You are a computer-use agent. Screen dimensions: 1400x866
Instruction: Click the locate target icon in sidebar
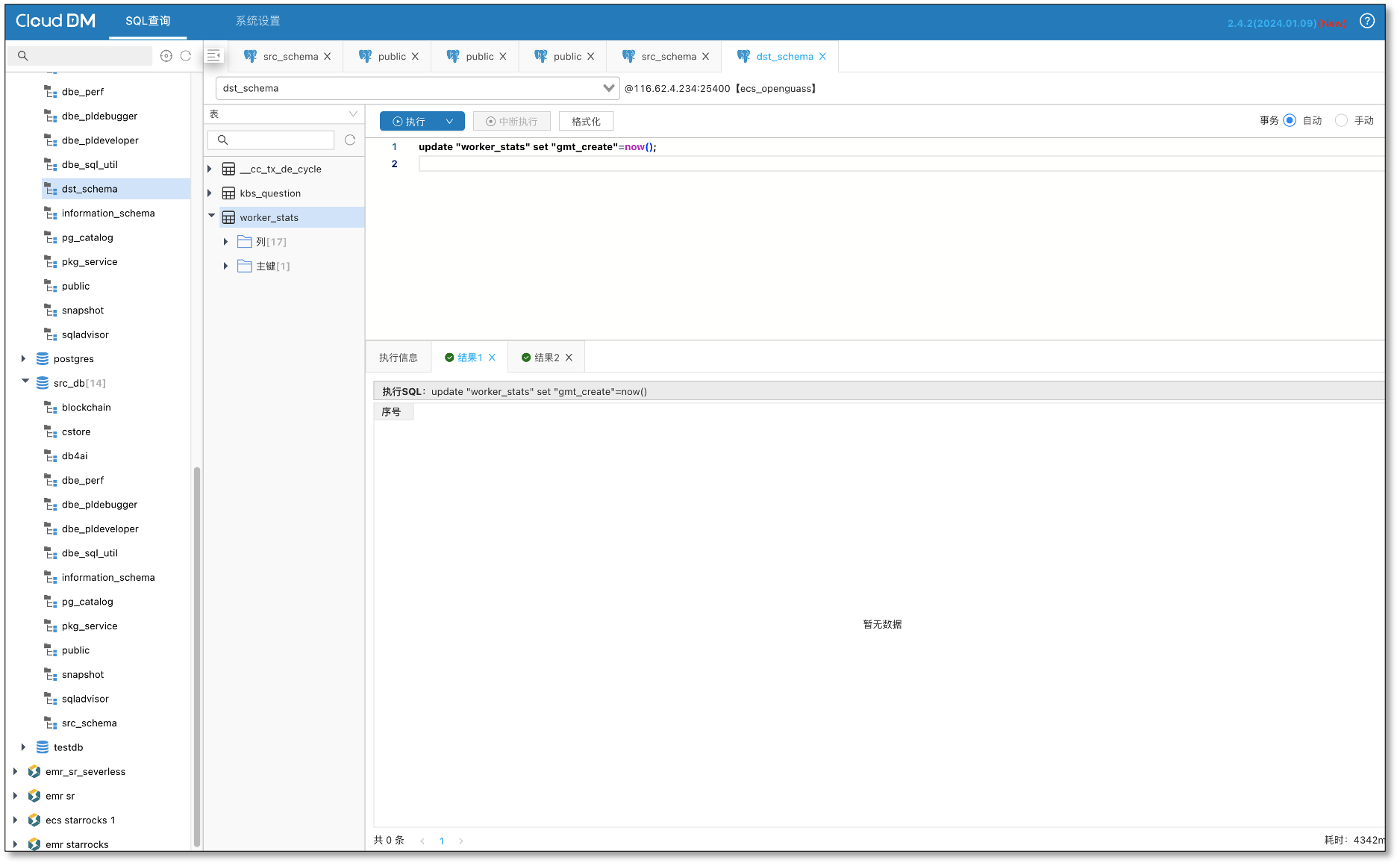point(166,56)
